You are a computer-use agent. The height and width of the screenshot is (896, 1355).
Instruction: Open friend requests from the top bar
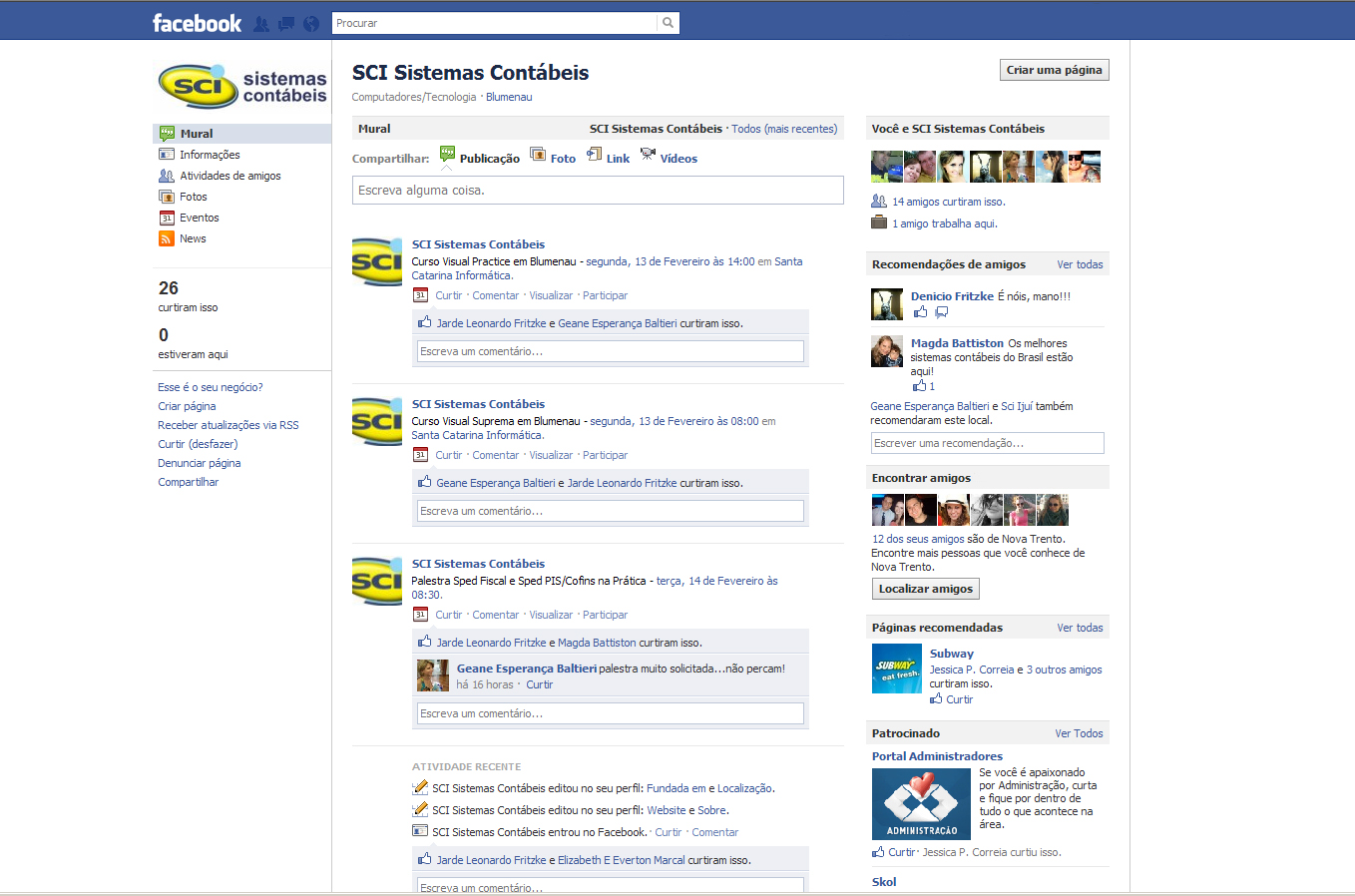[x=260, y=21]
